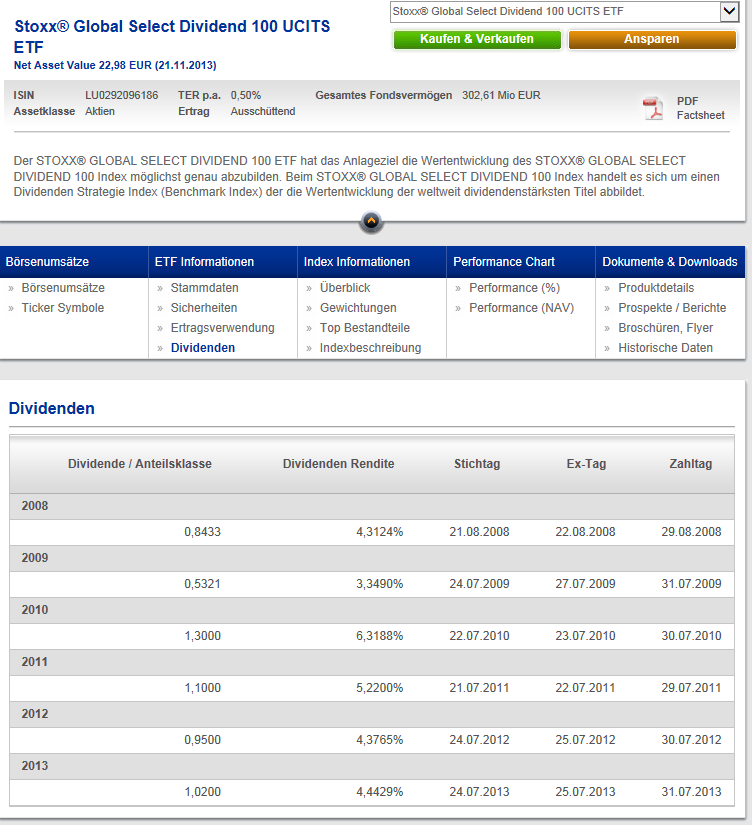Click the fund volume 302,61 Mio EUR
The height and width of the screenshot is (825, 752).
tap(502, 95)
